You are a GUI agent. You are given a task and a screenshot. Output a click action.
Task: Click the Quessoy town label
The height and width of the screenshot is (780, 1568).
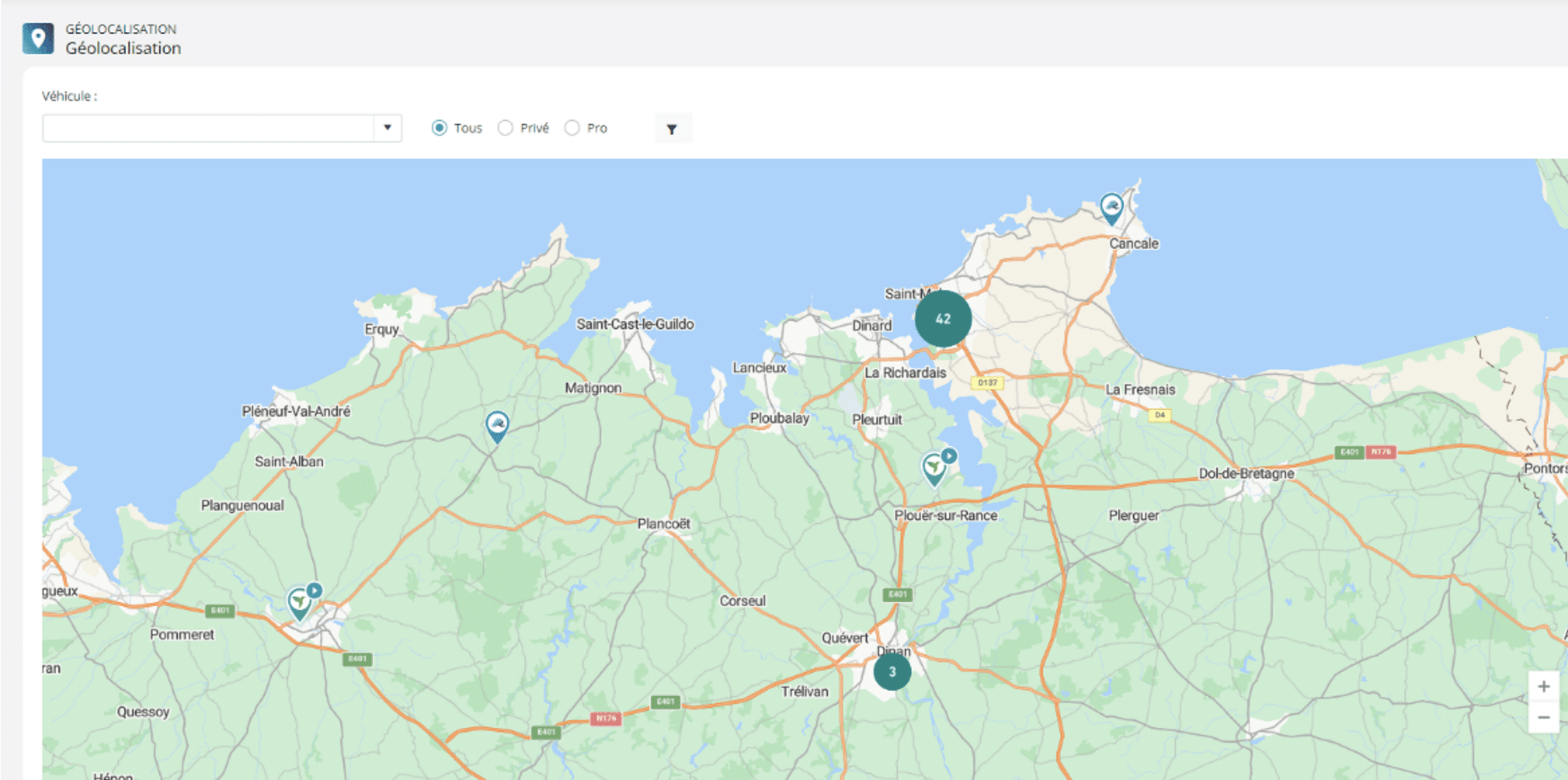(x=143, y=711)
